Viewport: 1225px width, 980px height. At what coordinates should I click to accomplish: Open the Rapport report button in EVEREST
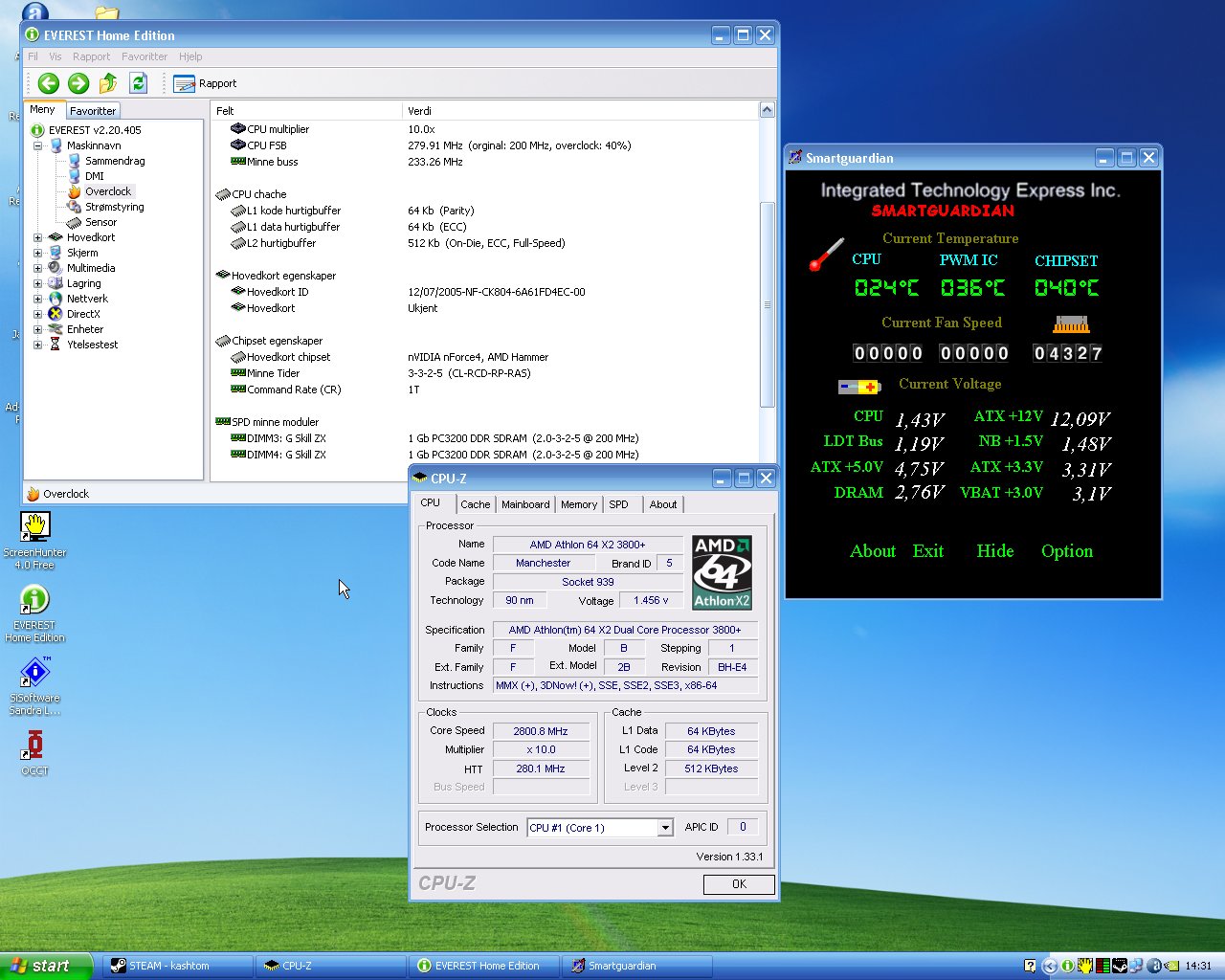pos(205,83)
